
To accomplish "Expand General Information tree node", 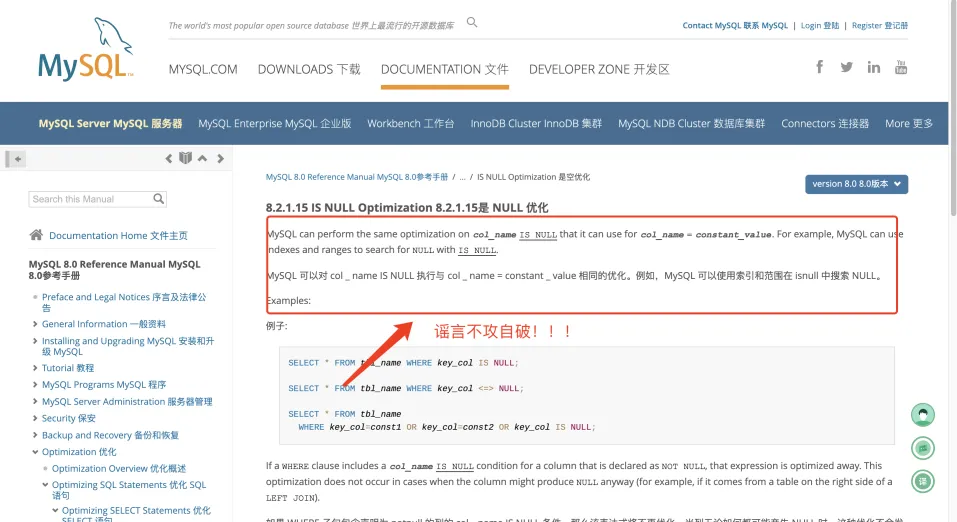I will (35, 324).
